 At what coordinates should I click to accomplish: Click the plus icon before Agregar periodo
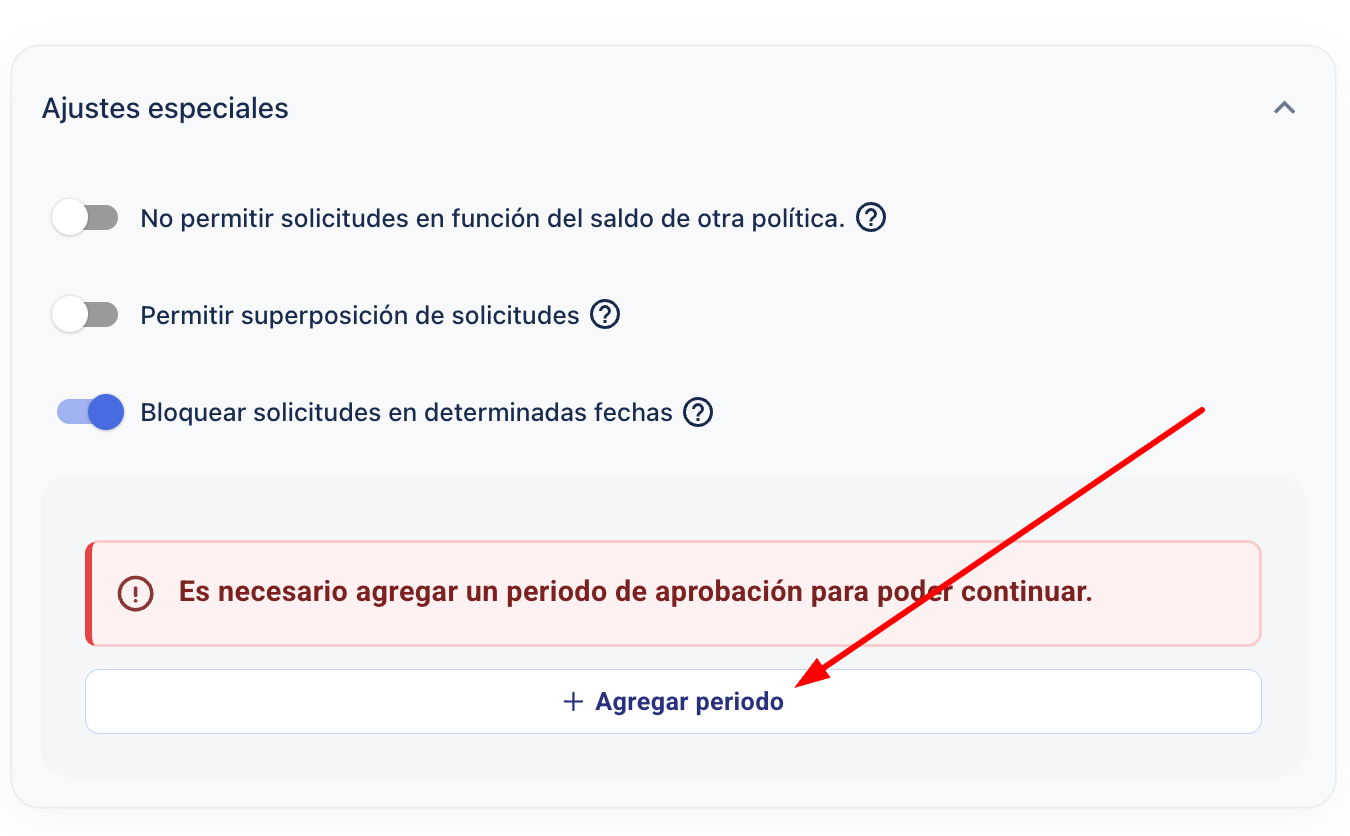[x=573, y=702]
